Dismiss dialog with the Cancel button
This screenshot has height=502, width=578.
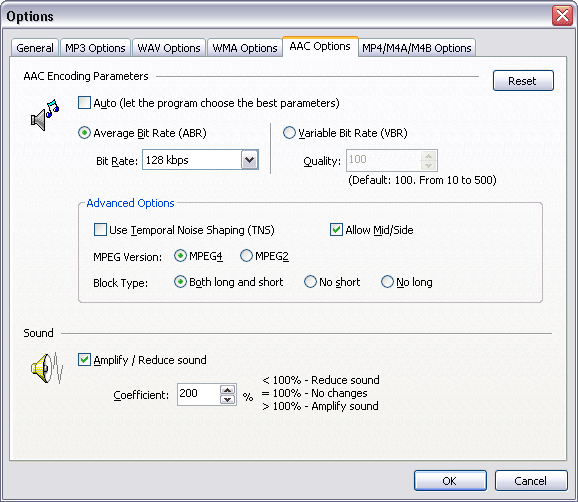point(531,481)
